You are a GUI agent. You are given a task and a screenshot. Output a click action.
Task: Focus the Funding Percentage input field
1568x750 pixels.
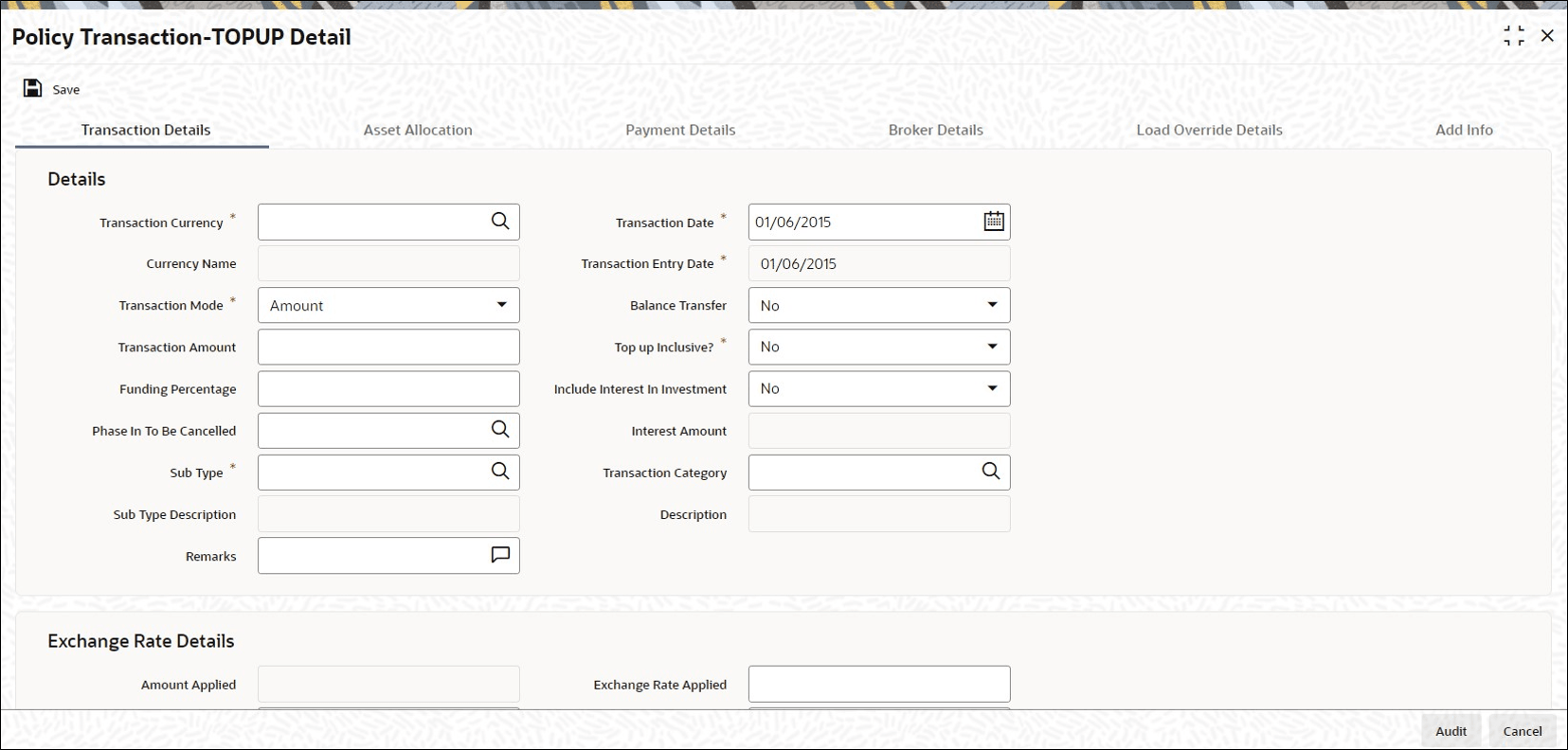click(x=388, y=389)
